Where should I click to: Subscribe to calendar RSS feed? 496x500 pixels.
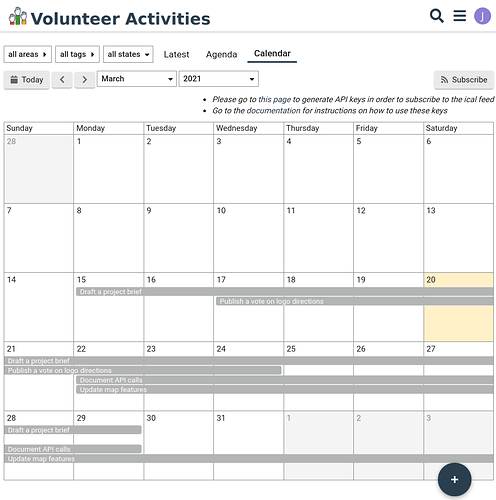(464, 80)
